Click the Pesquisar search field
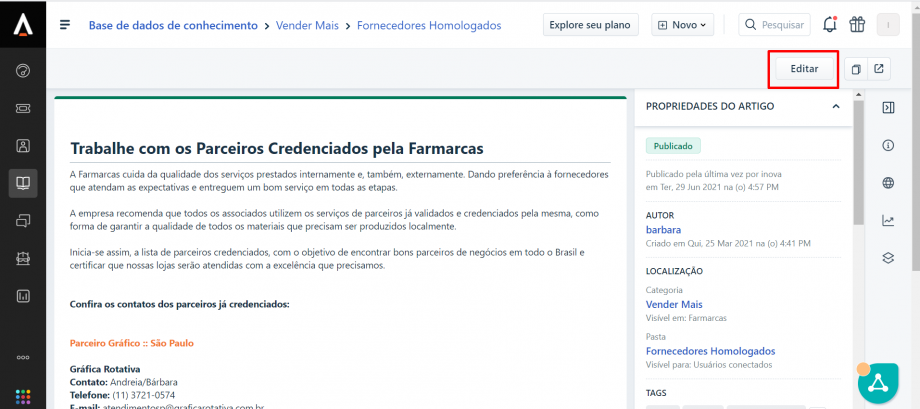Viewport: 920px width, 409px height. [774, 25]
